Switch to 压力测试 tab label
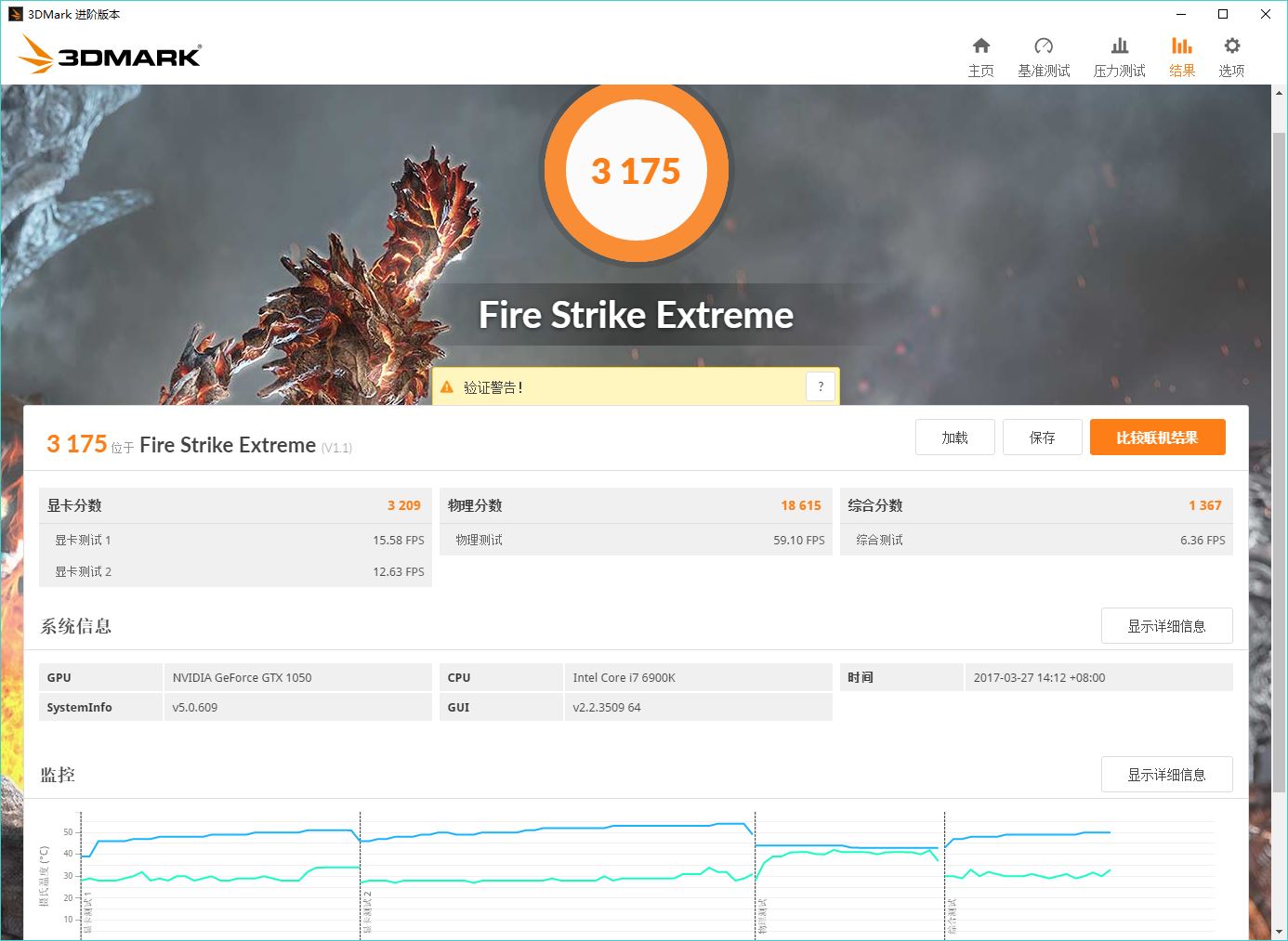The height and width of the screenshot is (941, 1288). [1120, 71]
